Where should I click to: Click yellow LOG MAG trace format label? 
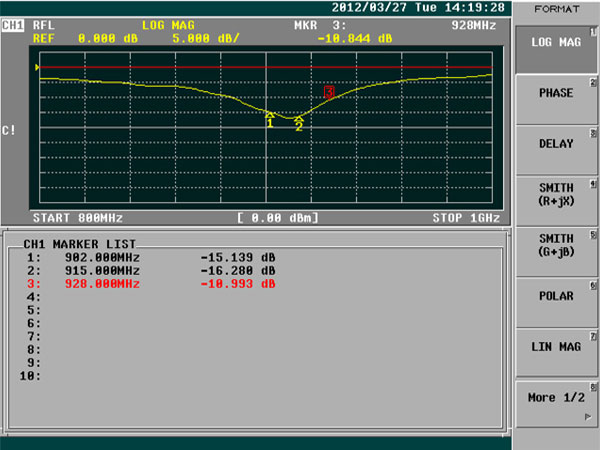[168, 26]
